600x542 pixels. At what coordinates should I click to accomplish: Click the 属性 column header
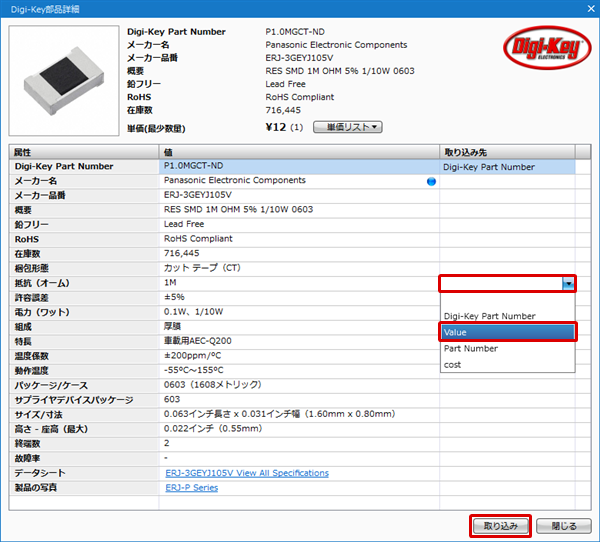84,152
